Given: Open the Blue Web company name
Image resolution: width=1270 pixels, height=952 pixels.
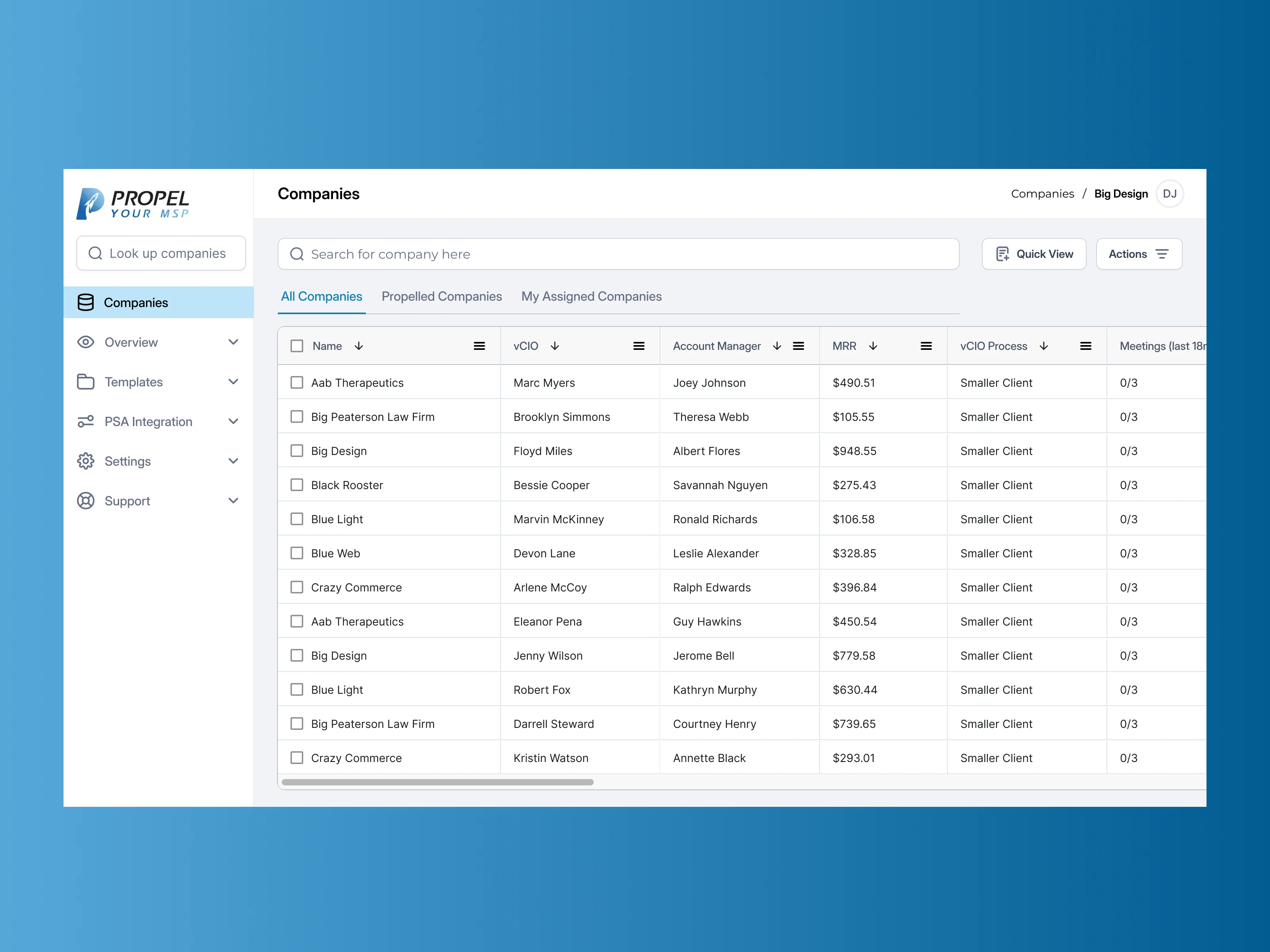Looking at the screenshot, I should pos(335,554).
